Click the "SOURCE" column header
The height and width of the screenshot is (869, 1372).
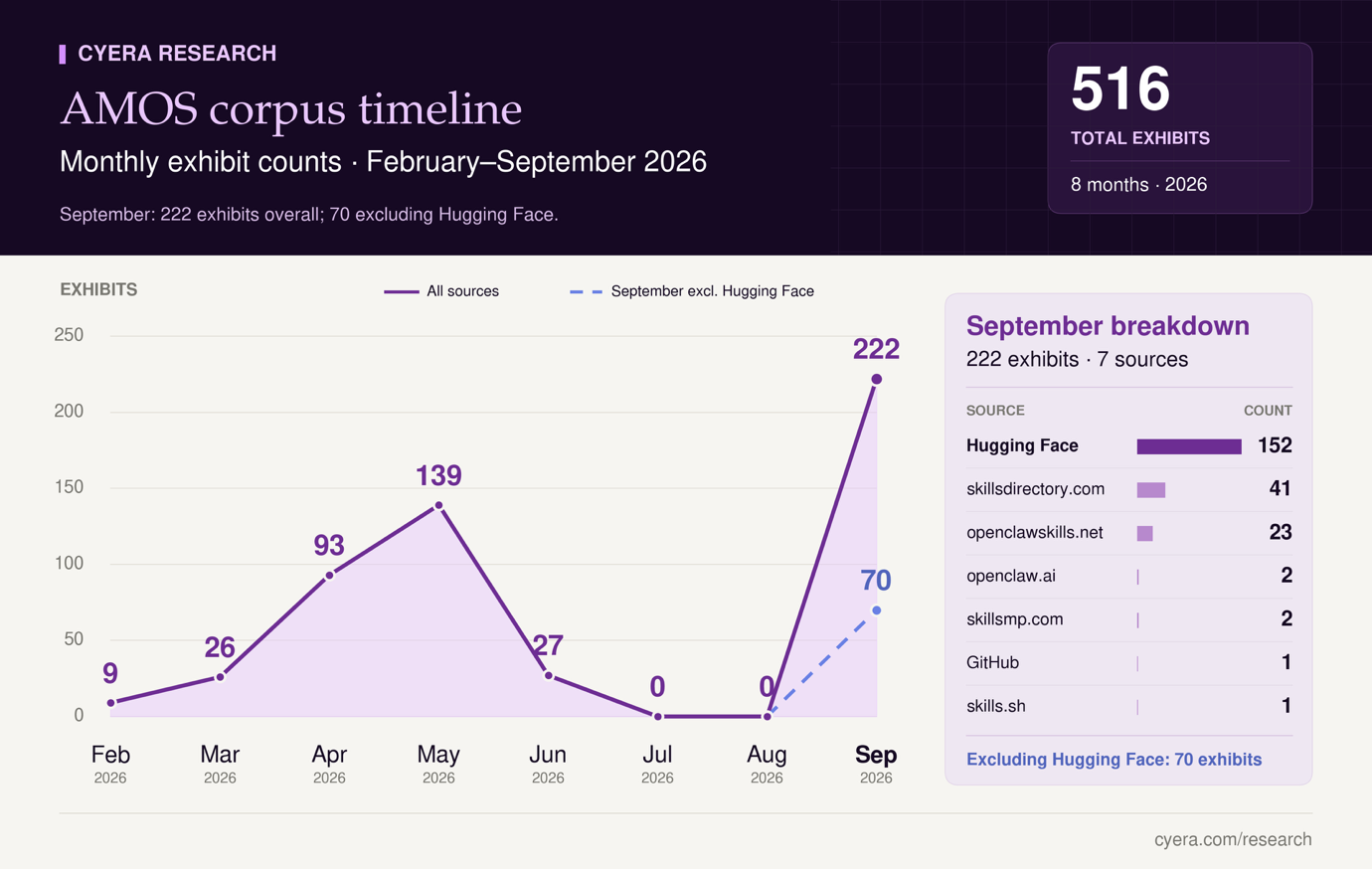(995, 411)
